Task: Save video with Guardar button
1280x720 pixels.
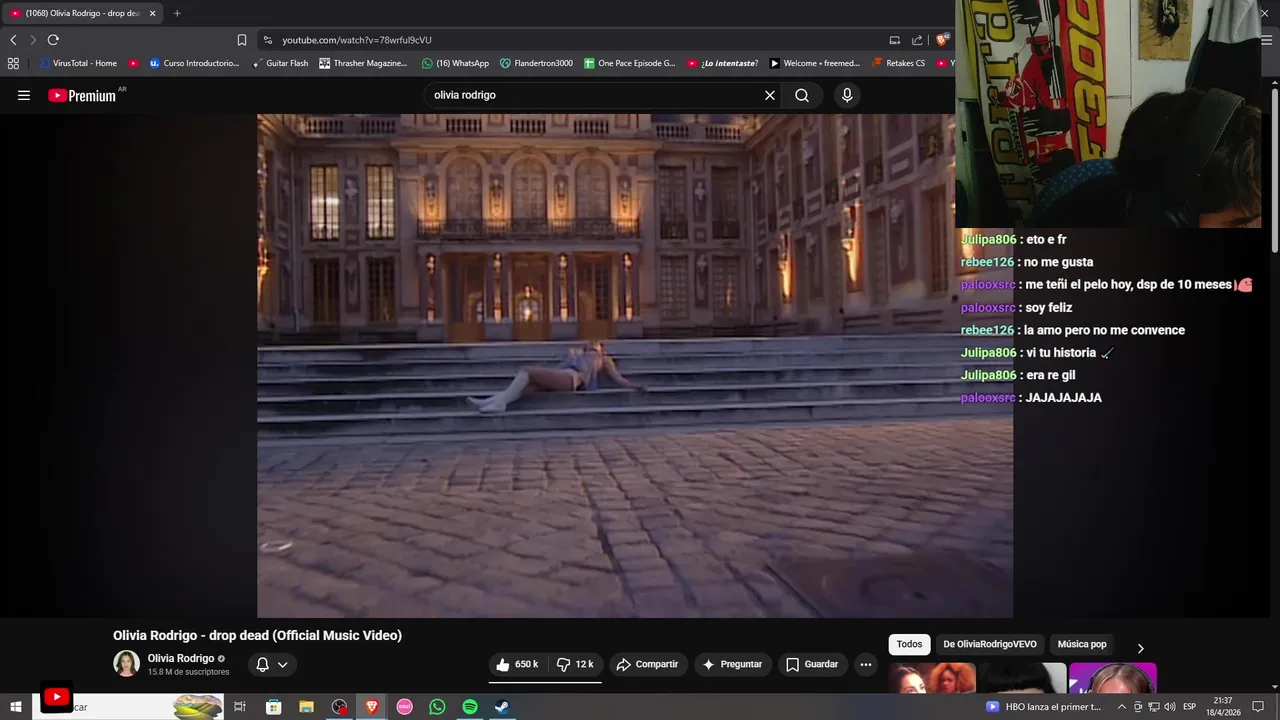Action: pos(812,664)
